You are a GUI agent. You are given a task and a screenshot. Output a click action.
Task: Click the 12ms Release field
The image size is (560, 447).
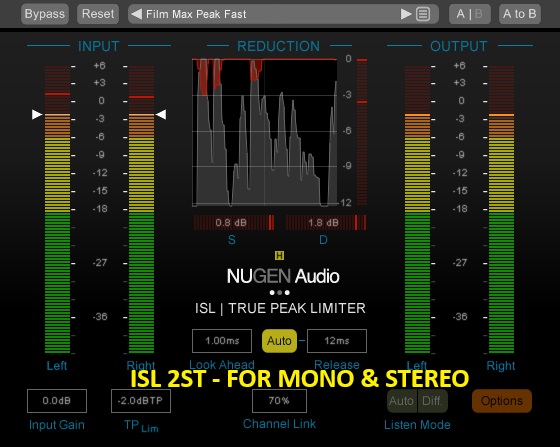click(337, 341)
